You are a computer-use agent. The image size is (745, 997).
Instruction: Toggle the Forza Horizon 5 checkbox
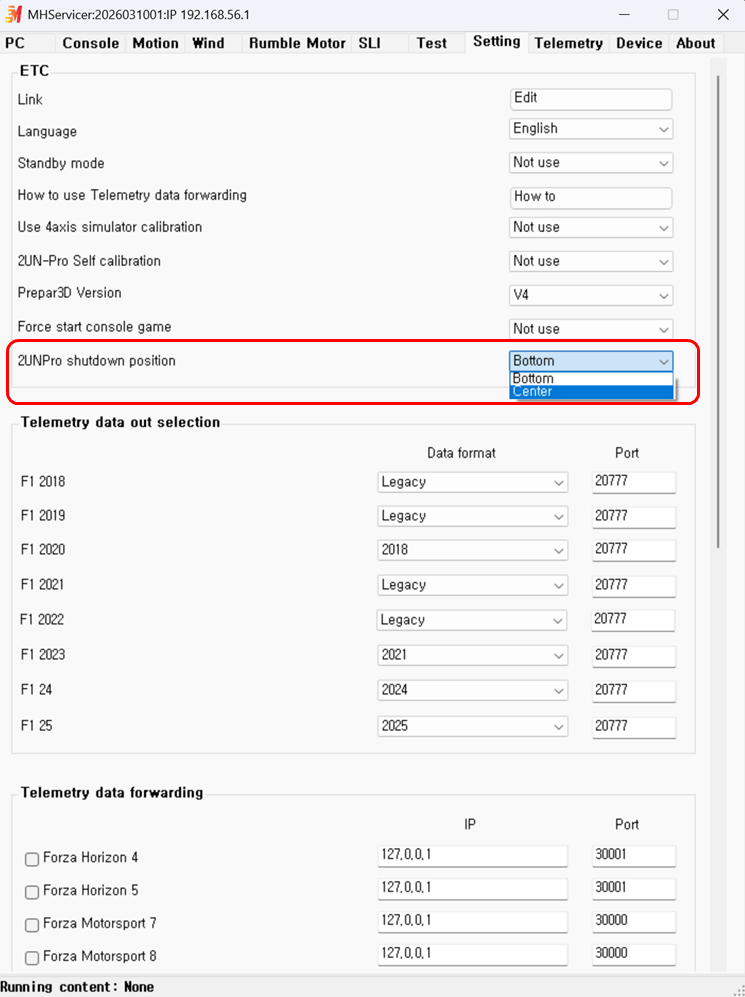(32, 892)
